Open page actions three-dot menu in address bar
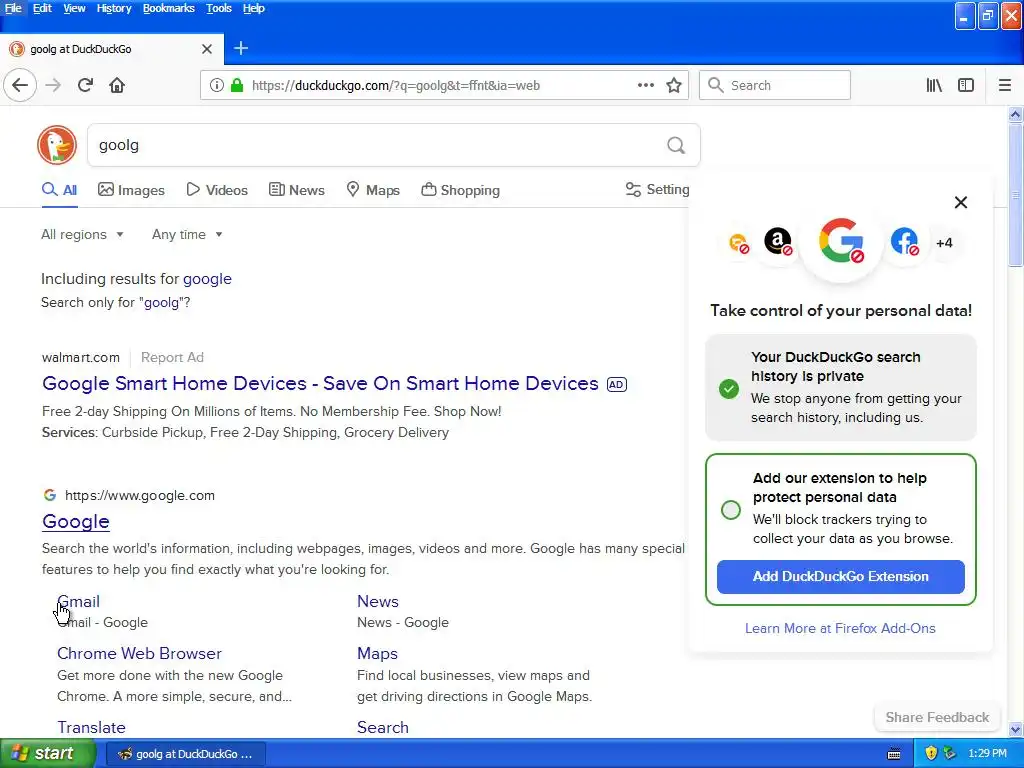The image size is (1024, 768). (x=646, y=86)
